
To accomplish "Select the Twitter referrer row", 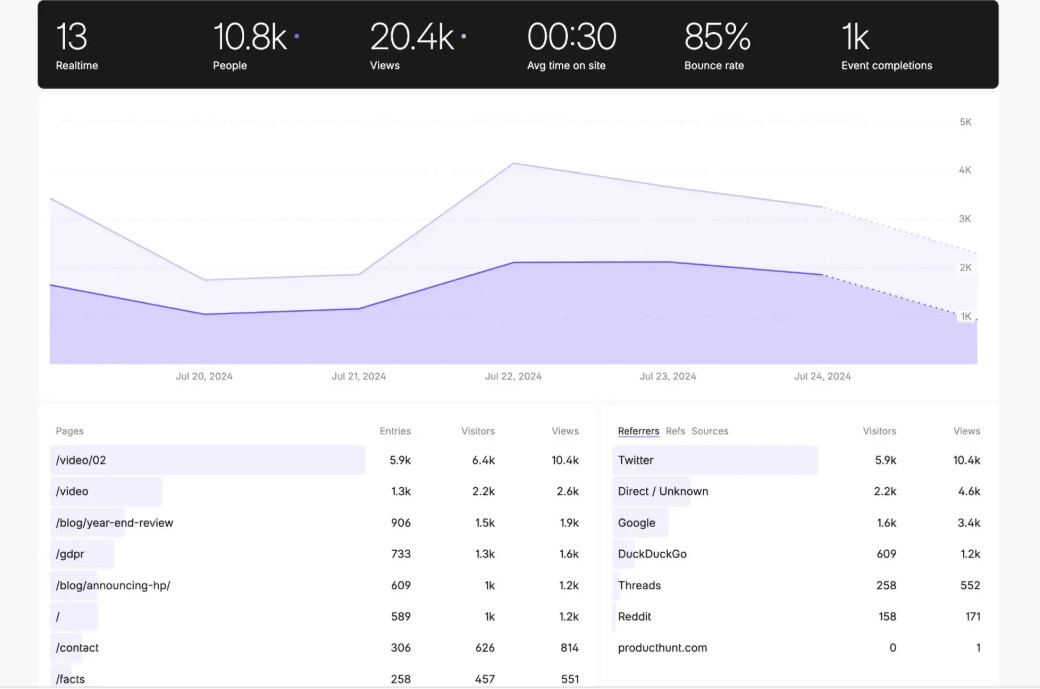I will (638, 460).
